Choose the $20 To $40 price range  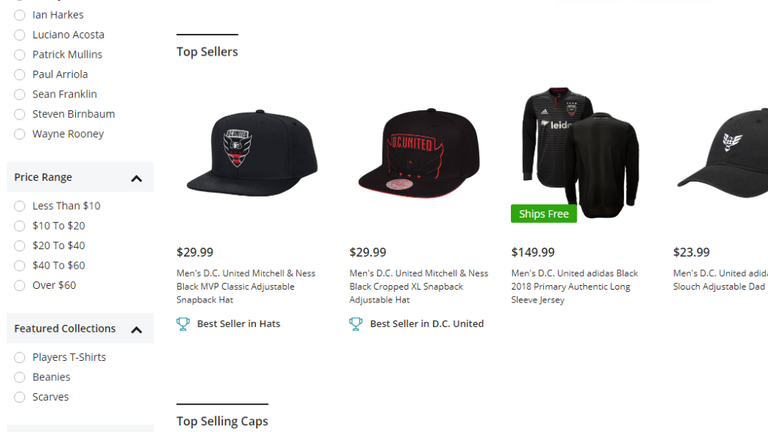(20, 246)
